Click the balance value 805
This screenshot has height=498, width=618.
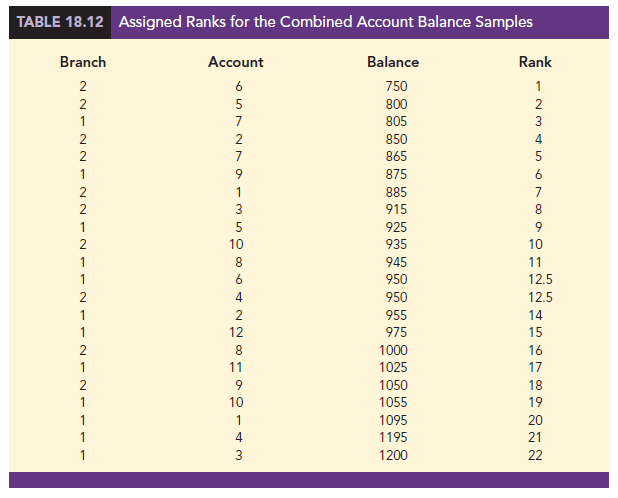click(394, 121)
